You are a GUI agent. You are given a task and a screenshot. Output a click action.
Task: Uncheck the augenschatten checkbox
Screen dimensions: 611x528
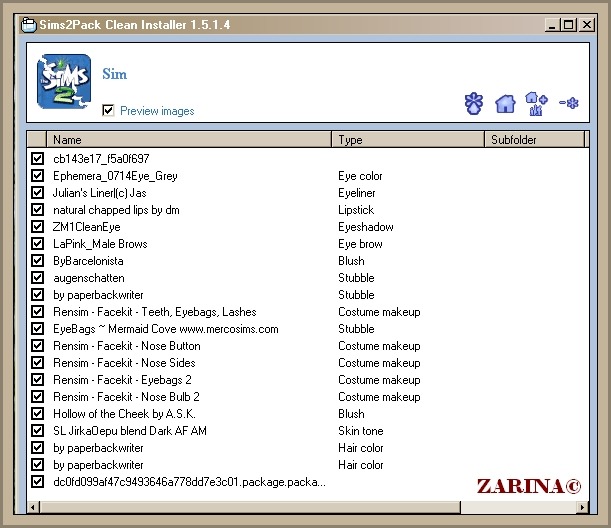[37, 277]
